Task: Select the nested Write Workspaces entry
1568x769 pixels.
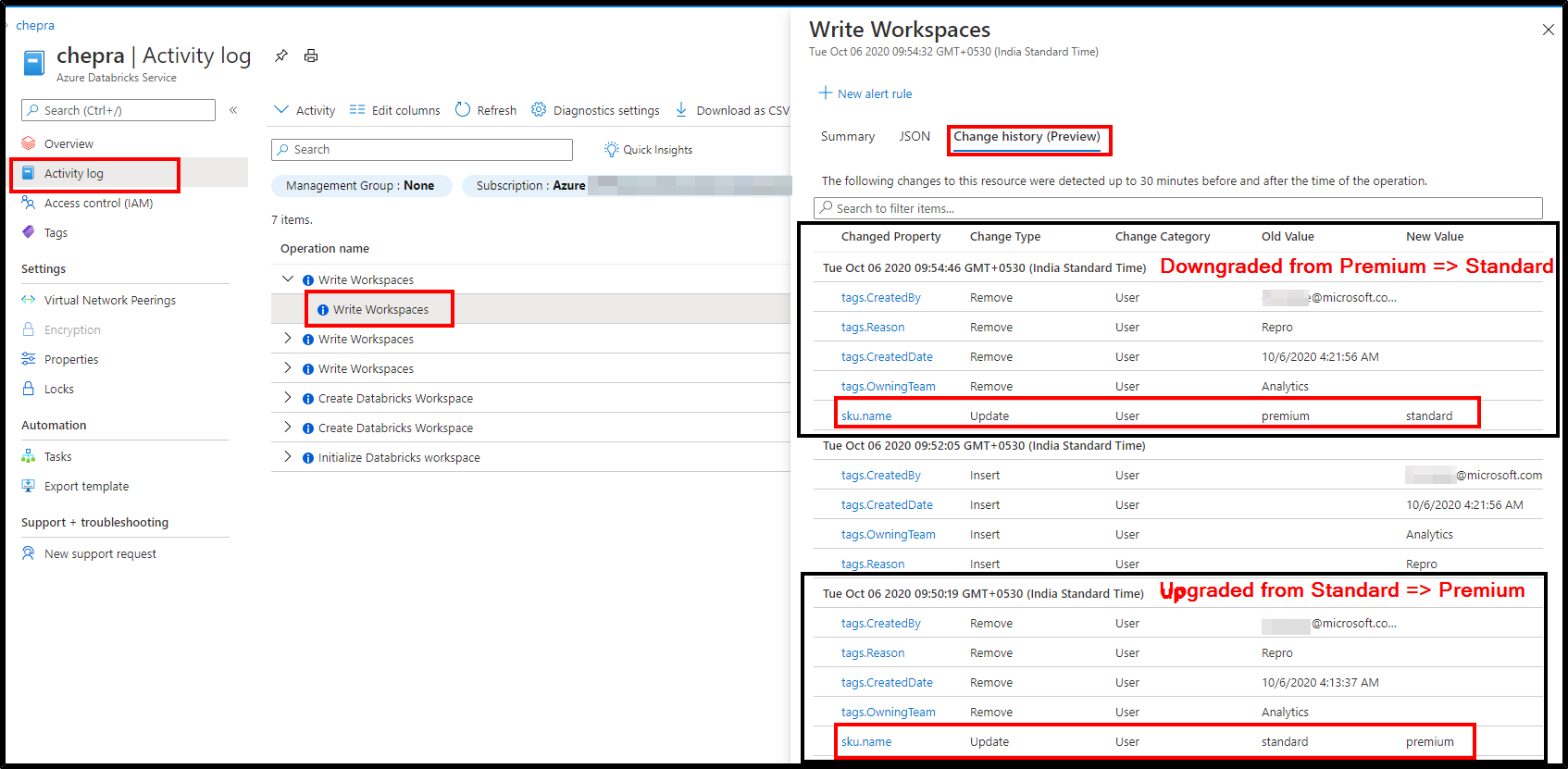Action: point(380,309)
